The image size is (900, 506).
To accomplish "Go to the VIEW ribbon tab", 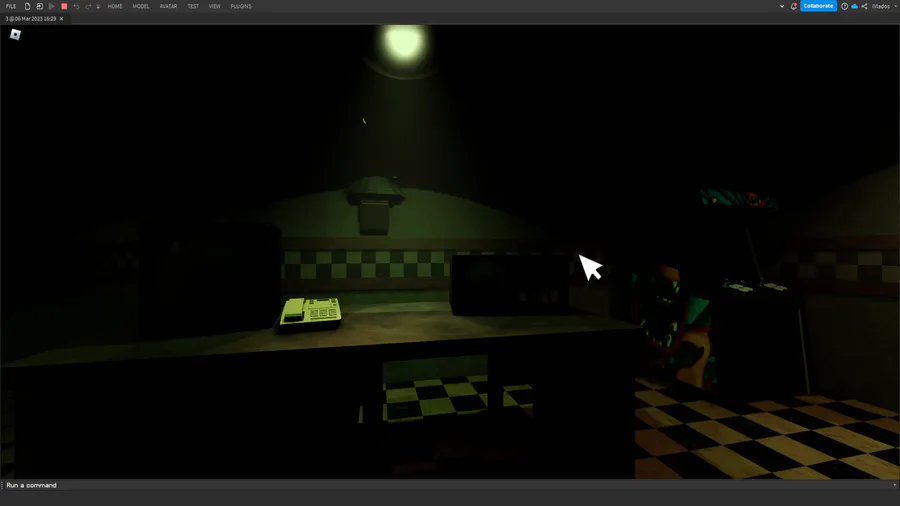I will 215,6.
